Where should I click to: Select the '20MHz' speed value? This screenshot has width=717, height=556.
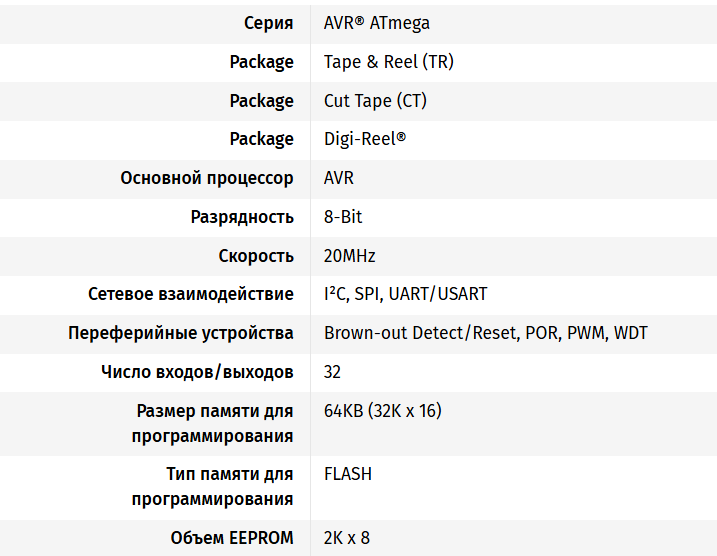(x=350, y=256)
